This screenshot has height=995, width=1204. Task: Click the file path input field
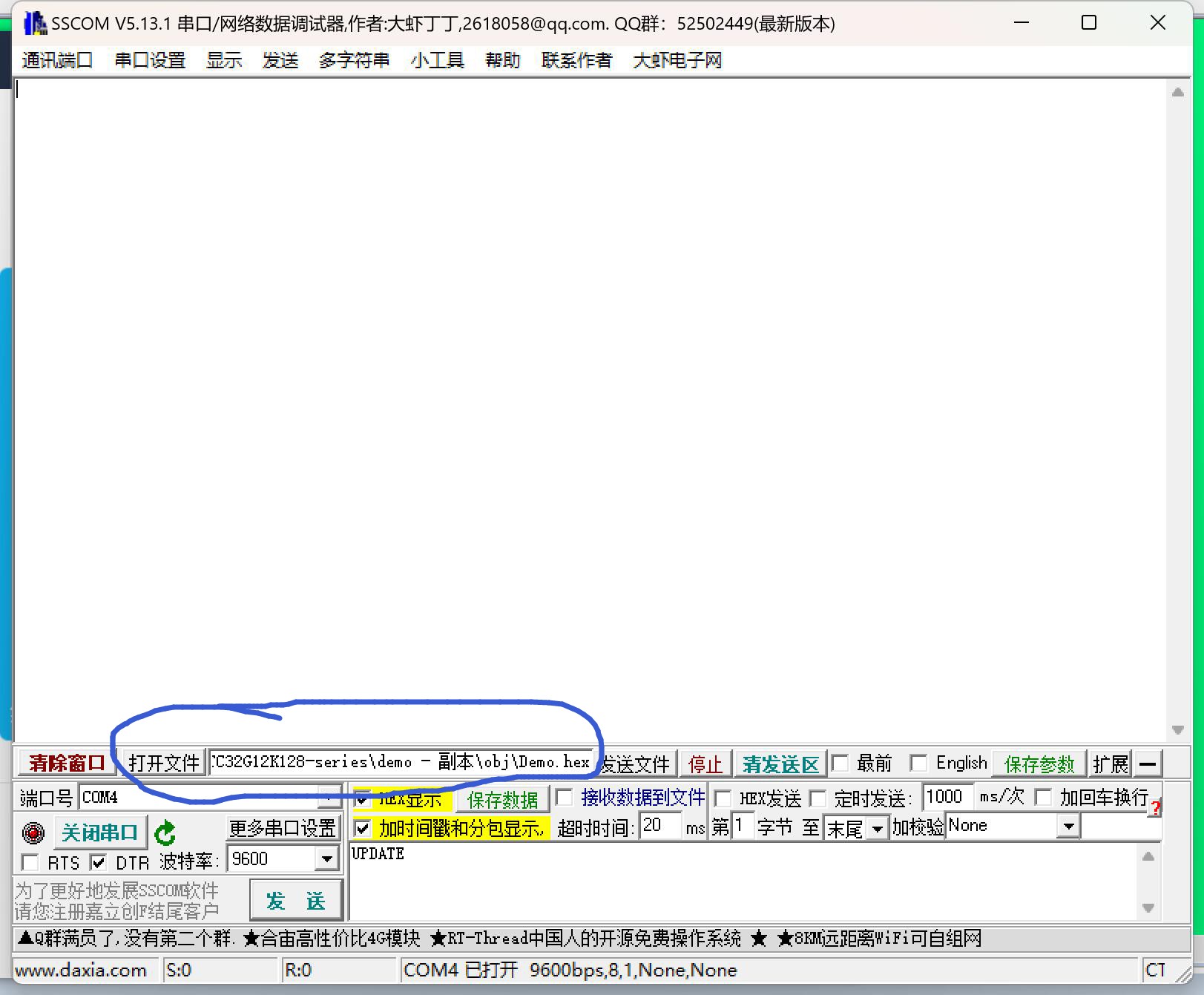pyautogui.click(x=401, y=763)
